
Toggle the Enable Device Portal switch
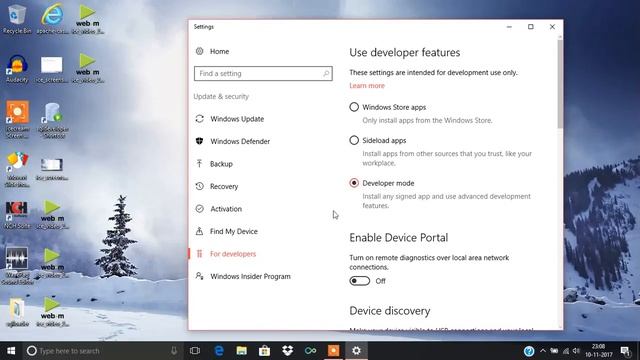[360, 281]
